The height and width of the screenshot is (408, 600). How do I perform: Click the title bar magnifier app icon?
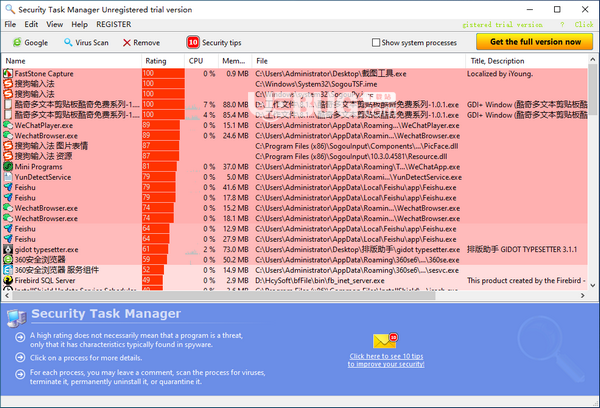[10, 9]
